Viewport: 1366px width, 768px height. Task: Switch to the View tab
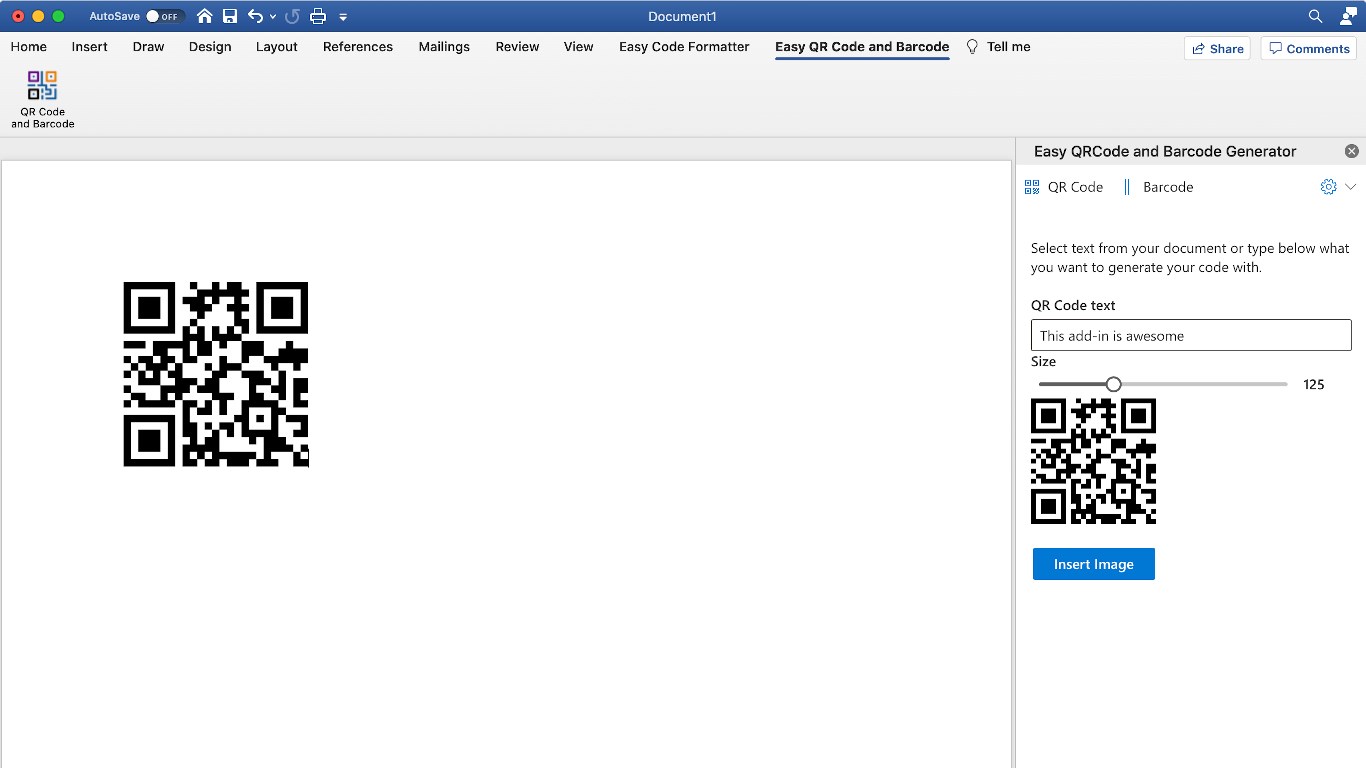pyautogui.click(x=578, y=47)
